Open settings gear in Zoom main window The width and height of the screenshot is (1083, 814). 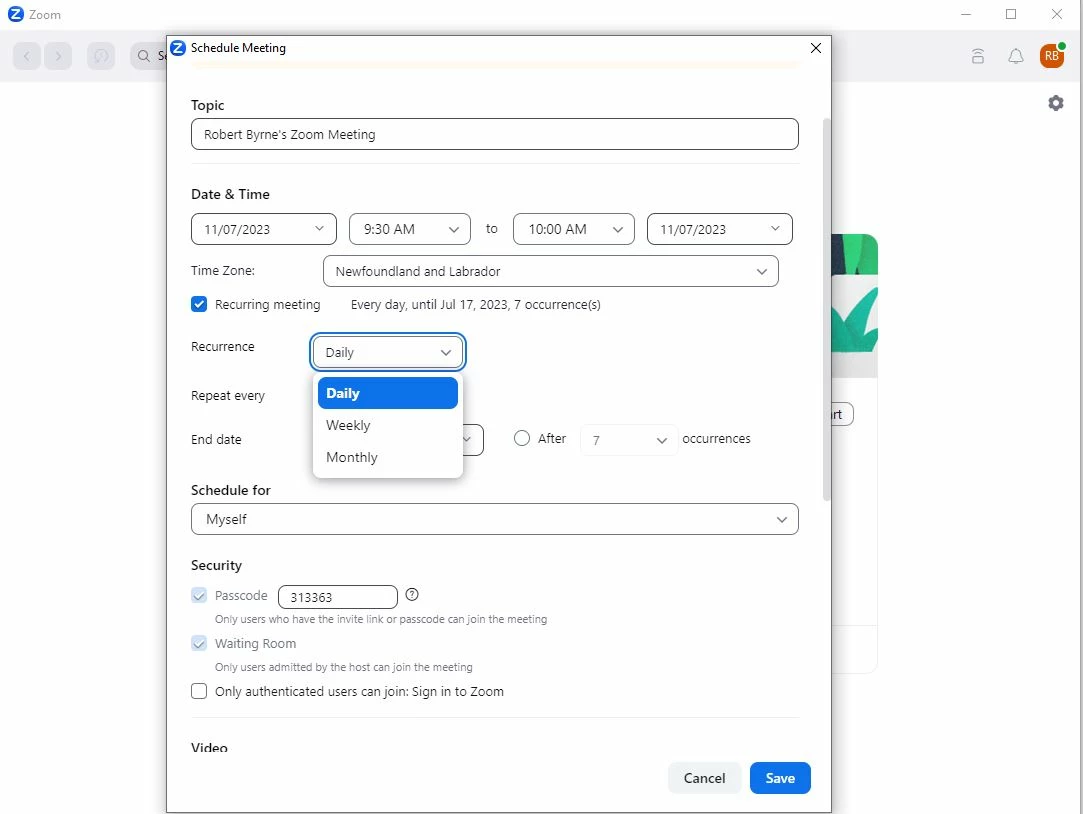click(1055, 103)
